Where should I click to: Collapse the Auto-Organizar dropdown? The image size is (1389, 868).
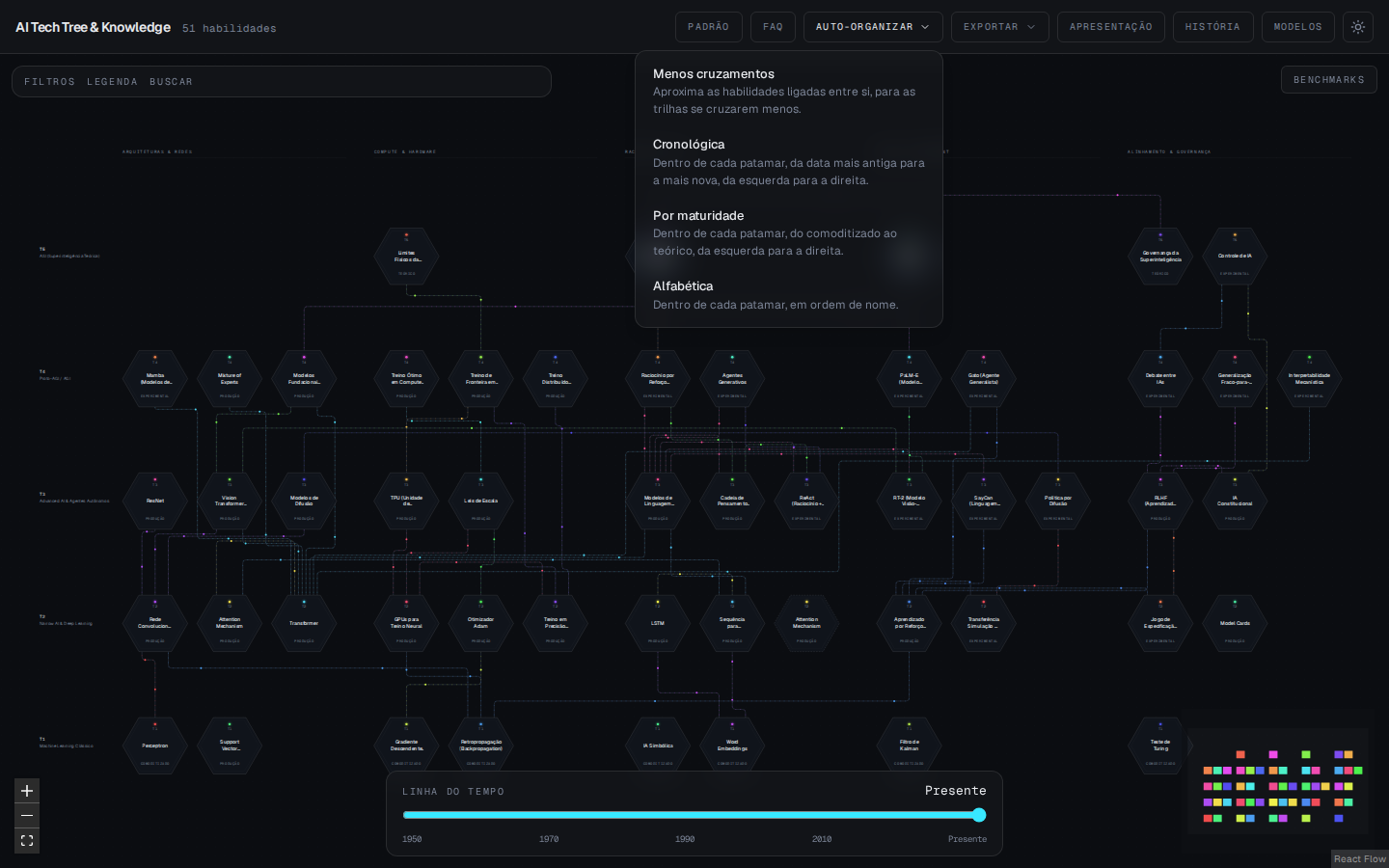point(873,27)
